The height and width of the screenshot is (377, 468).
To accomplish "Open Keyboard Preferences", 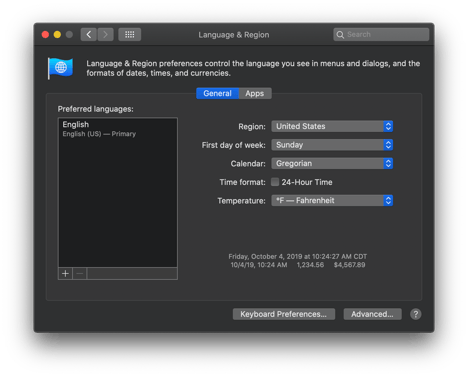I will (284, 314).
